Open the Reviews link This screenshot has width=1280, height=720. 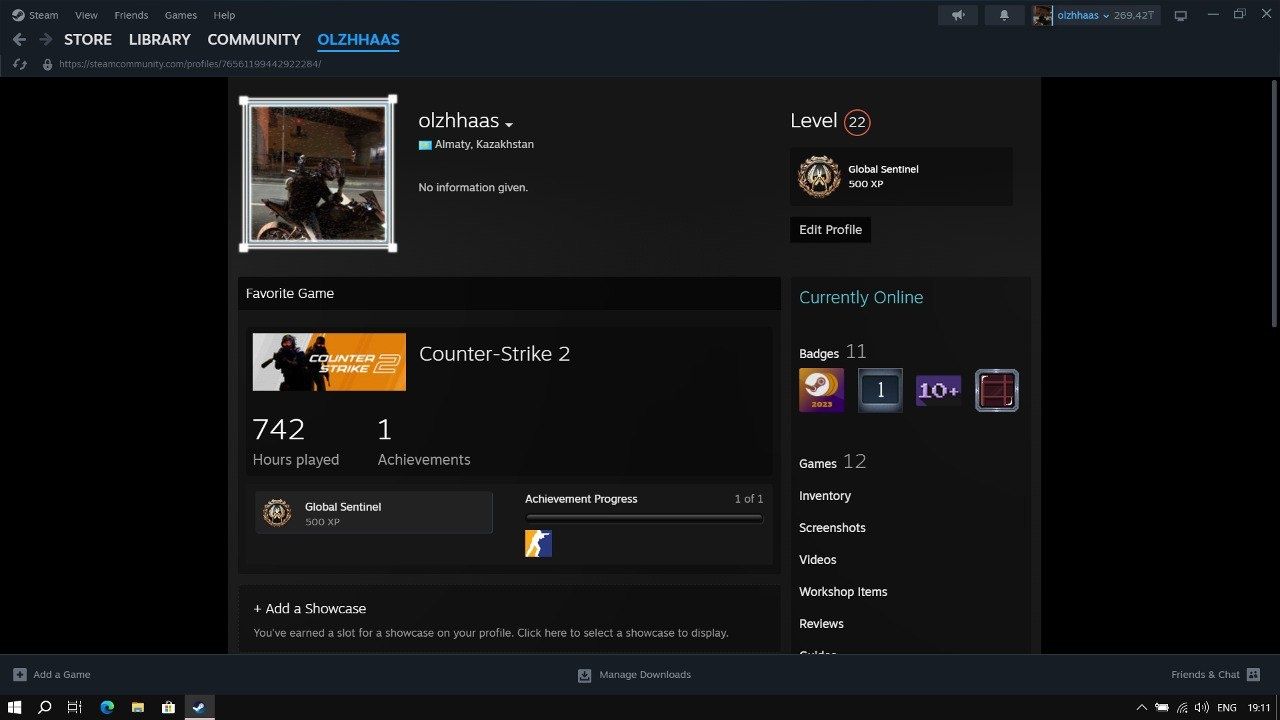tap(821, 624)
